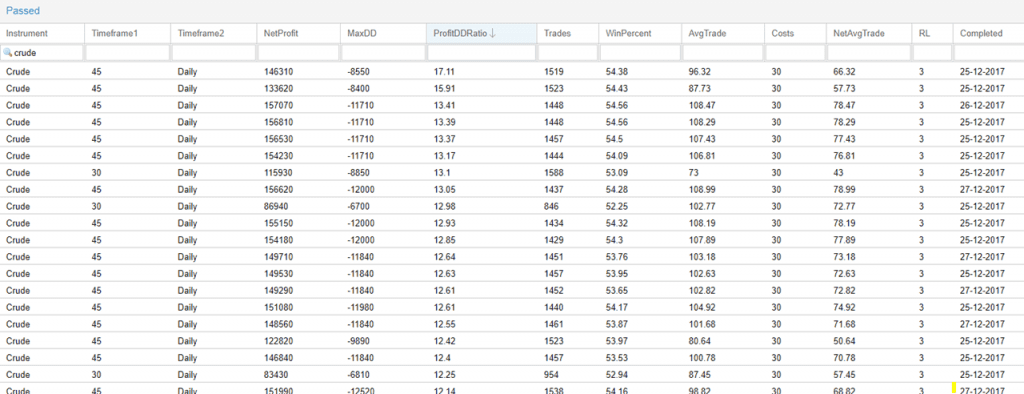Screen dimensions: 1024x394
Task: Select MaxDD value -8550
Action: pos(360,72)
